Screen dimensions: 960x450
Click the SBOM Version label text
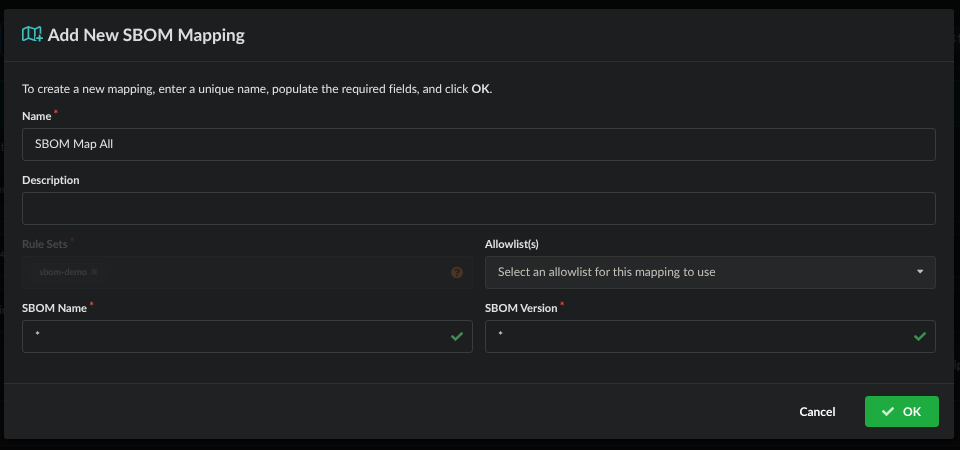521,308
